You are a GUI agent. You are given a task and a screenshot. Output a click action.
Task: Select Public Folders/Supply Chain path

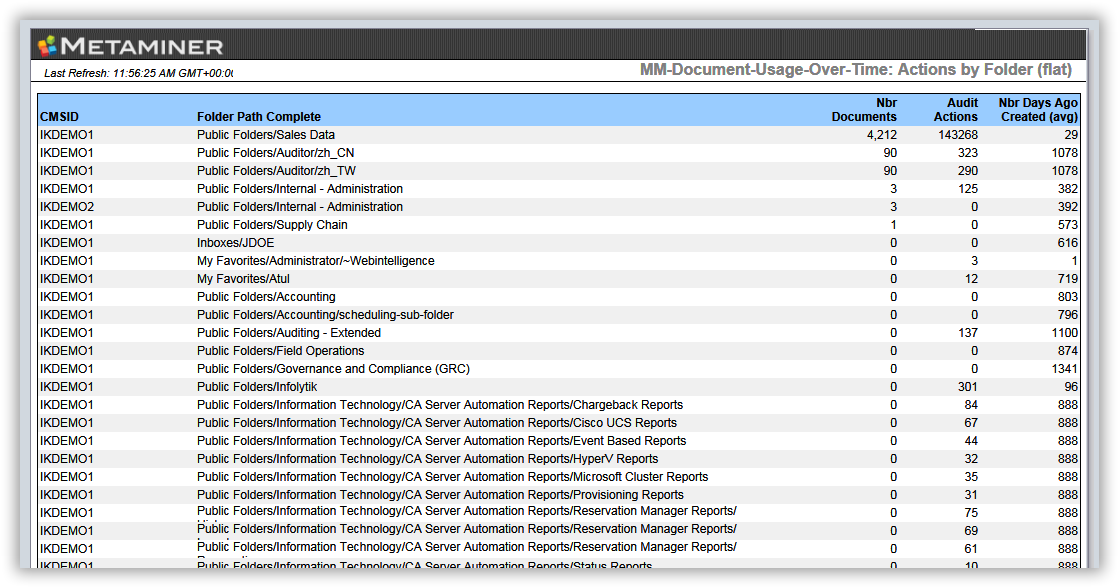[x=272, y=225]
